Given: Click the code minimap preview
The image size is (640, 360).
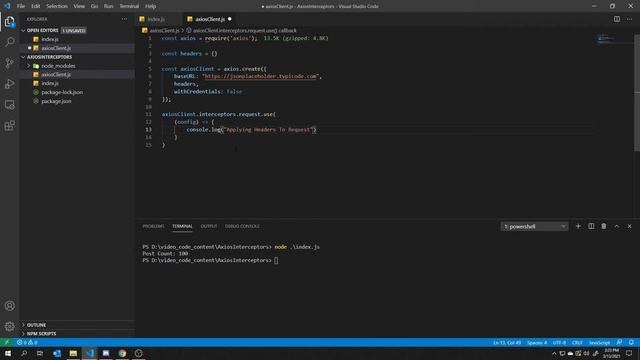Looking at the screenshot, I should [x=606, y=39].
